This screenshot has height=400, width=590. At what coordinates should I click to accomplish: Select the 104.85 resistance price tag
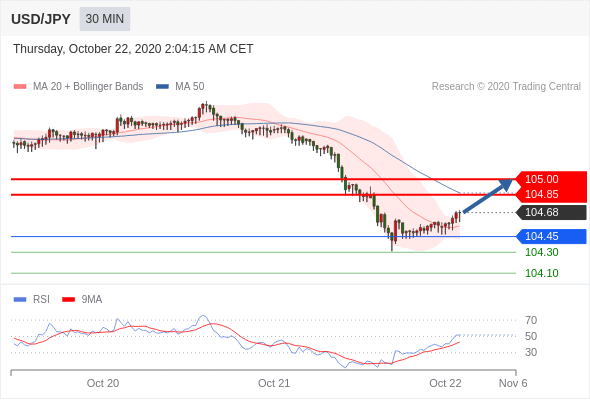point(551,195)
